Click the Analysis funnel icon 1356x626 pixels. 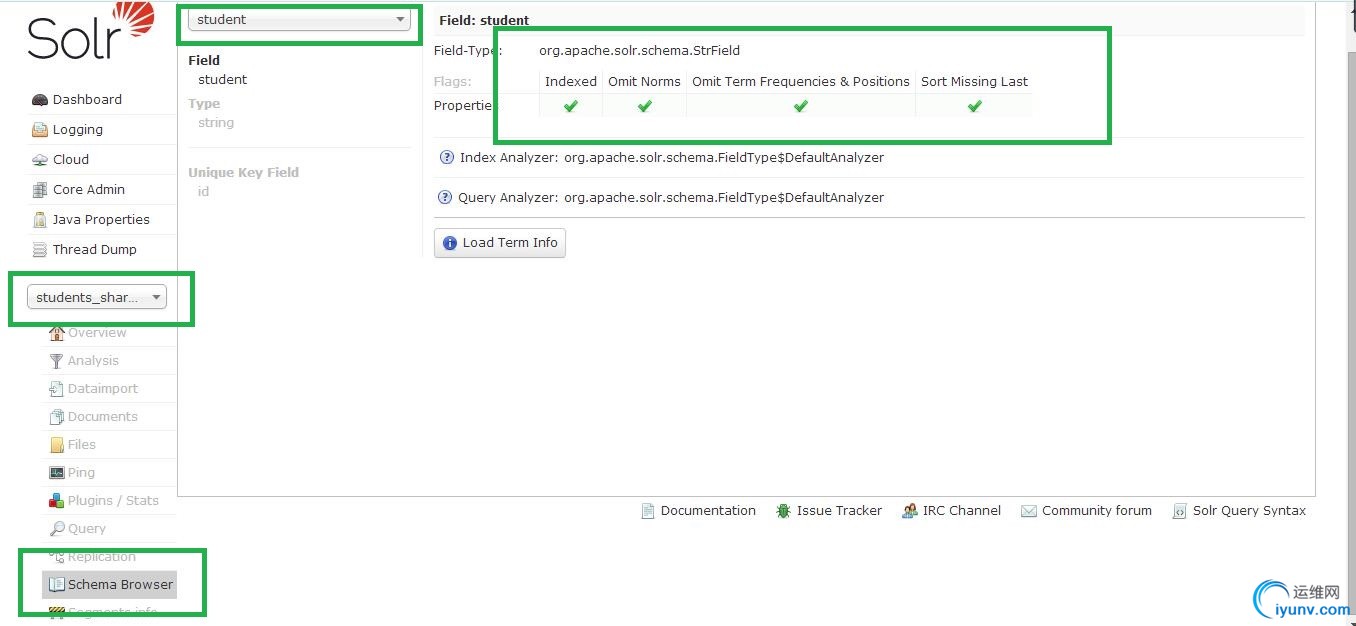(x=57, y=361)
